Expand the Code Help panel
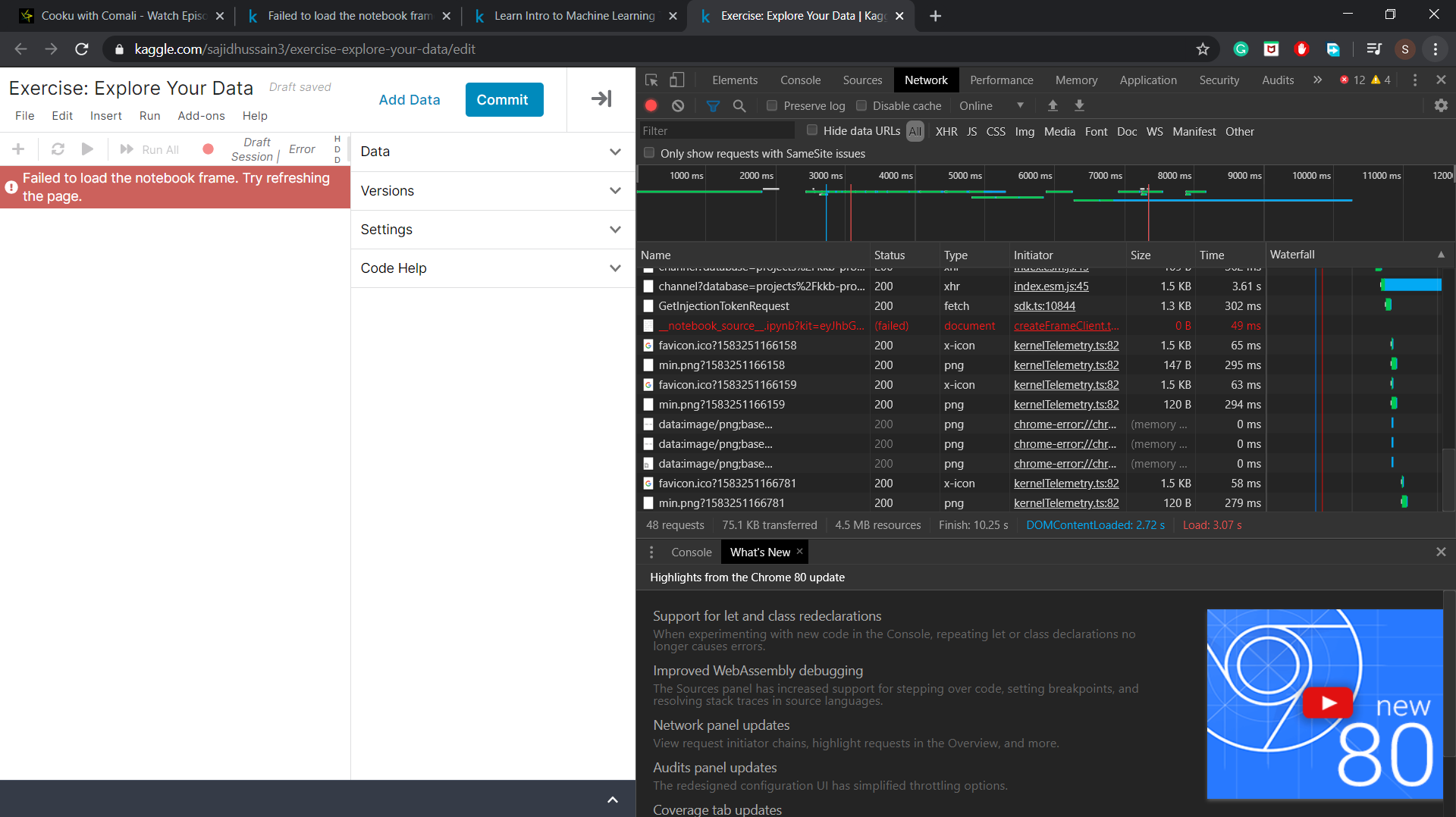1456x817 pixels. tap(492, 268)
